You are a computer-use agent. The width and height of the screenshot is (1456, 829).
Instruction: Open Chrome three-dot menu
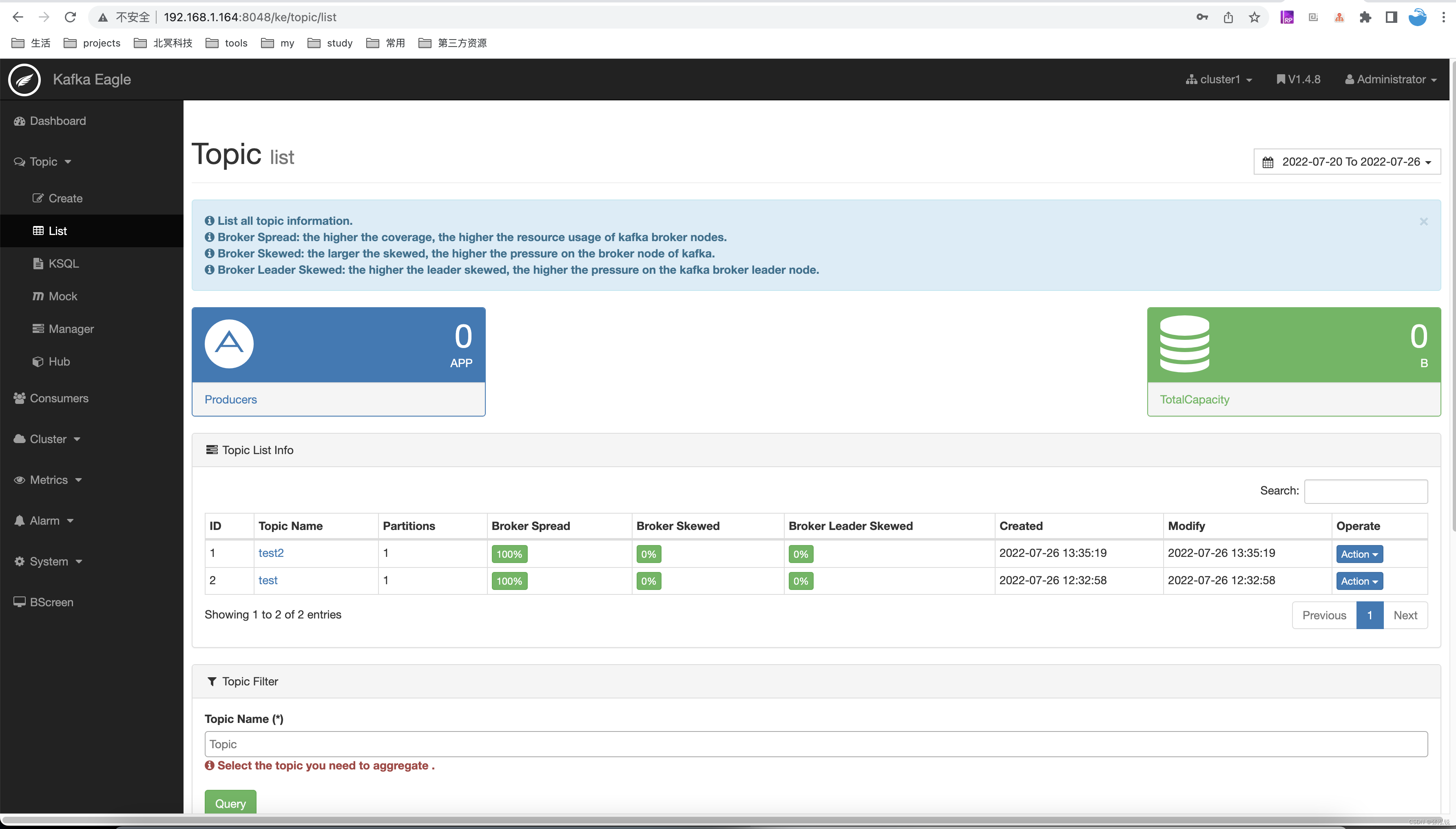tap(1443, 17)
